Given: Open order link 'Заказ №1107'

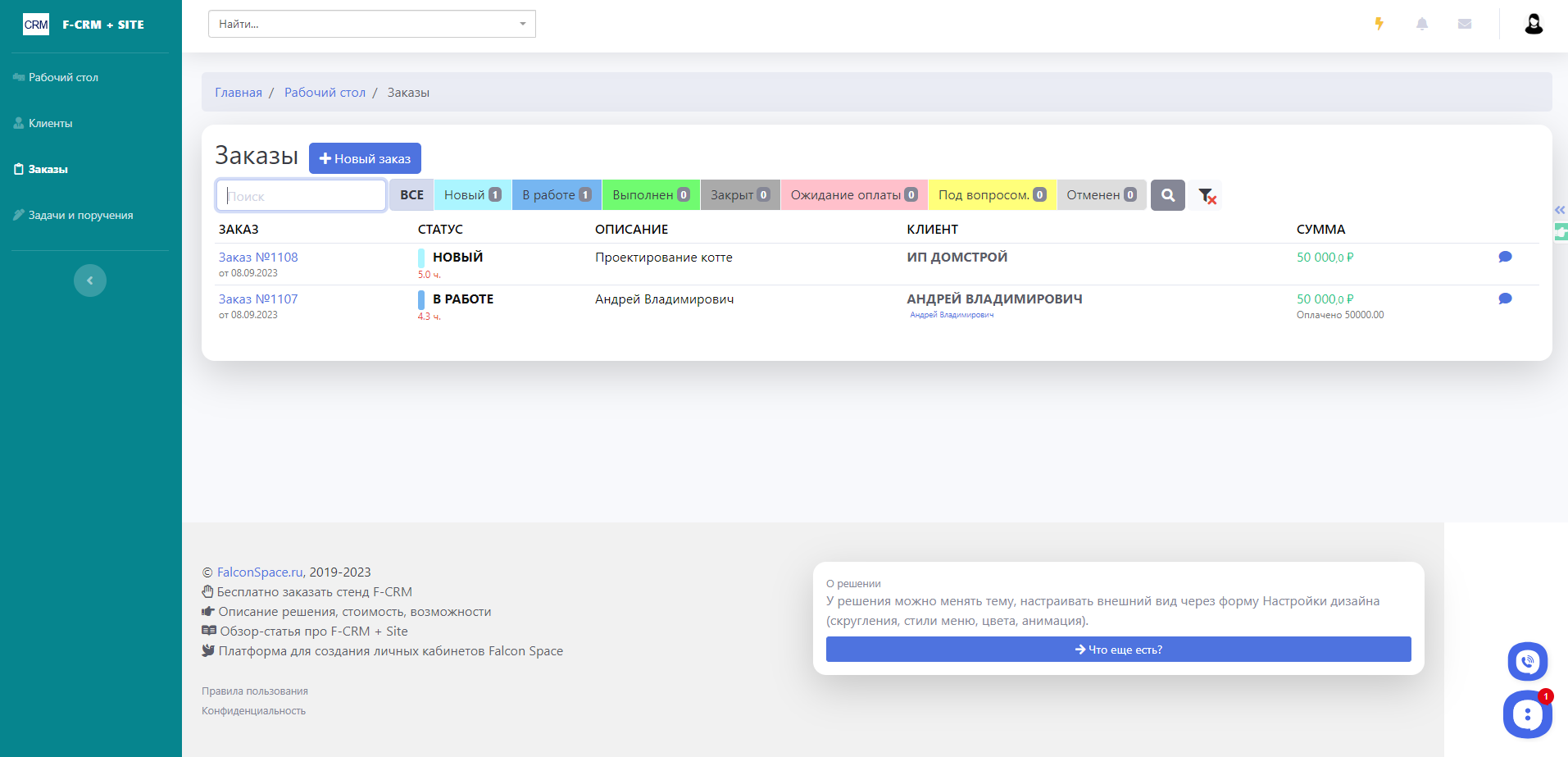Looking at the screenshot, I should coord(258,299).
